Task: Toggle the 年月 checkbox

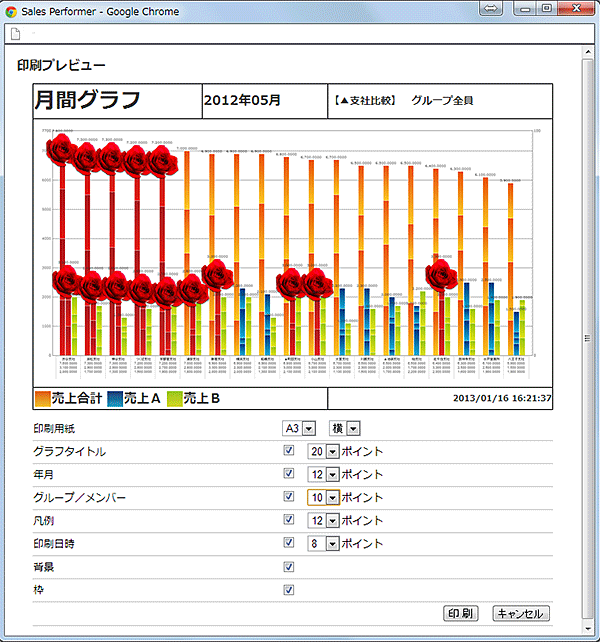Action: click(x=289, y=474)
